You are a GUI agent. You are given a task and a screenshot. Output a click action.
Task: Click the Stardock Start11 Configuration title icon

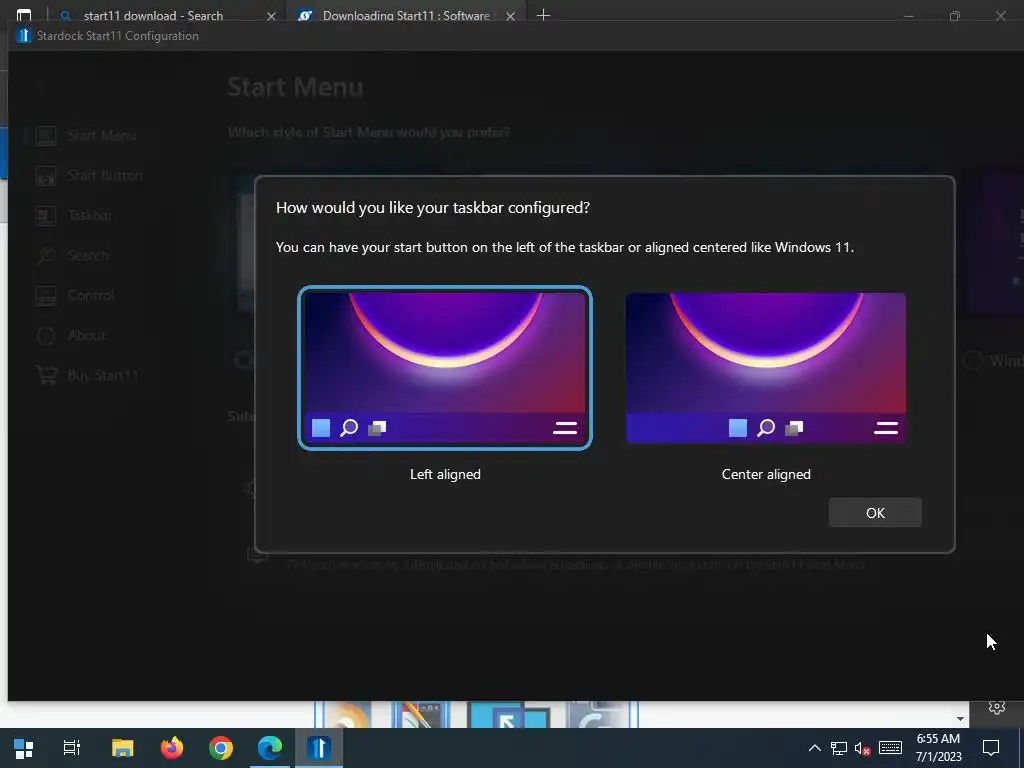point(24,35)
